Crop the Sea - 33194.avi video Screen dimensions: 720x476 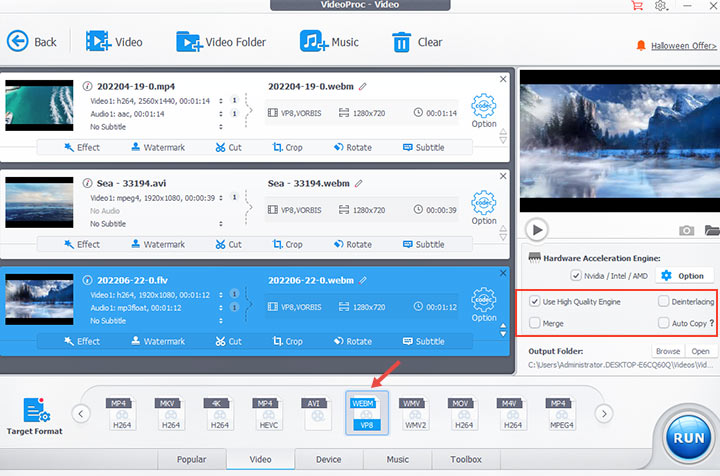click(287, 244)
